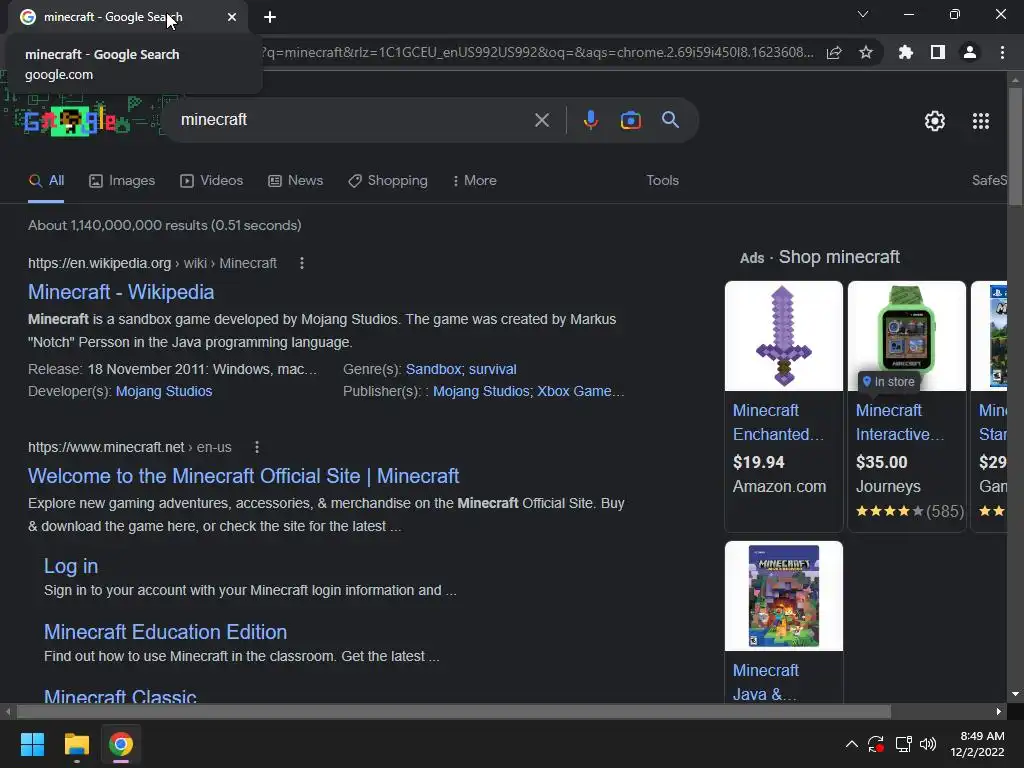Open the tab search chevron
Viewport: 1024px width, 768px height.
863,14
